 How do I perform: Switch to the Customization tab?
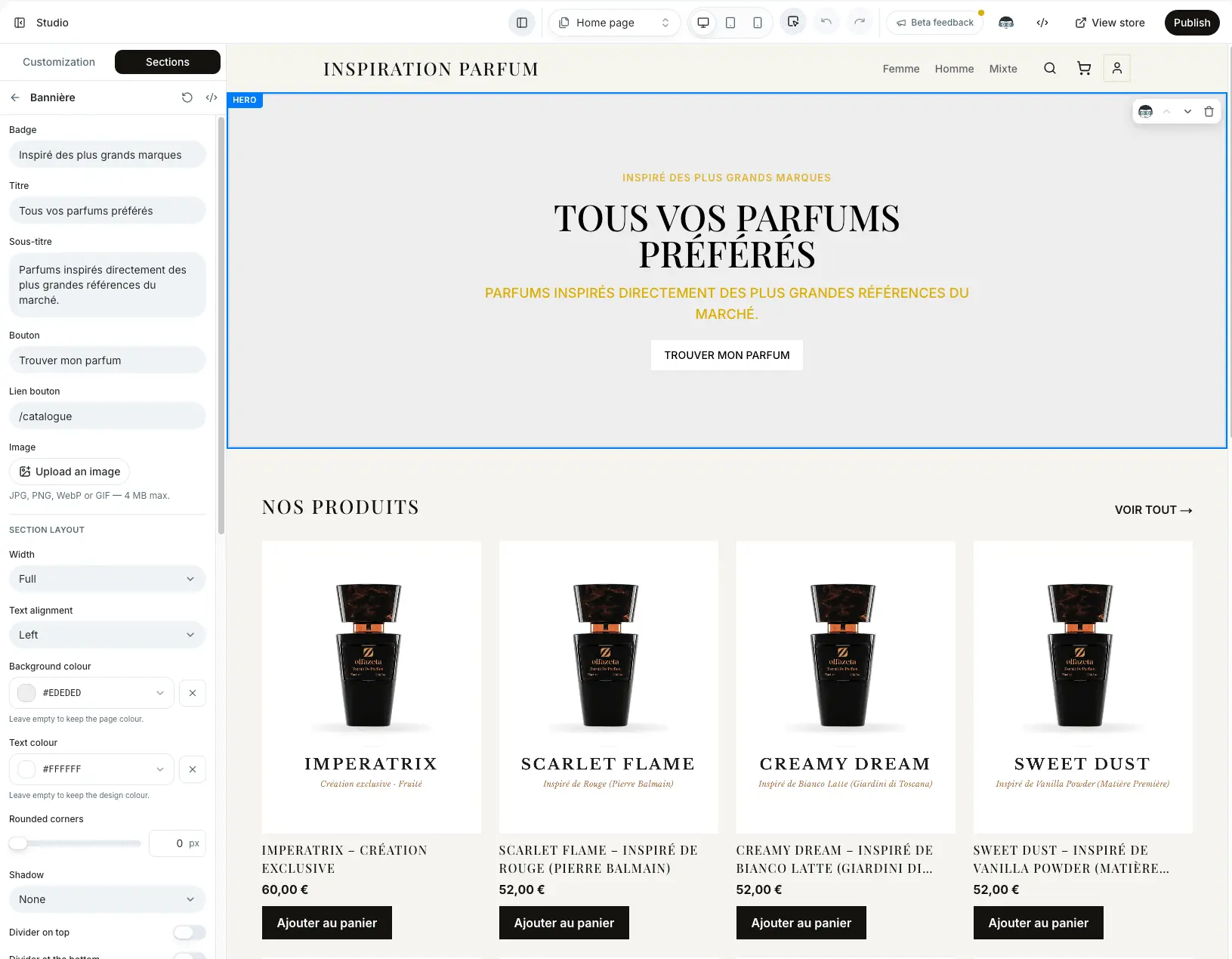pyautogui.click(x=59, y=62)
